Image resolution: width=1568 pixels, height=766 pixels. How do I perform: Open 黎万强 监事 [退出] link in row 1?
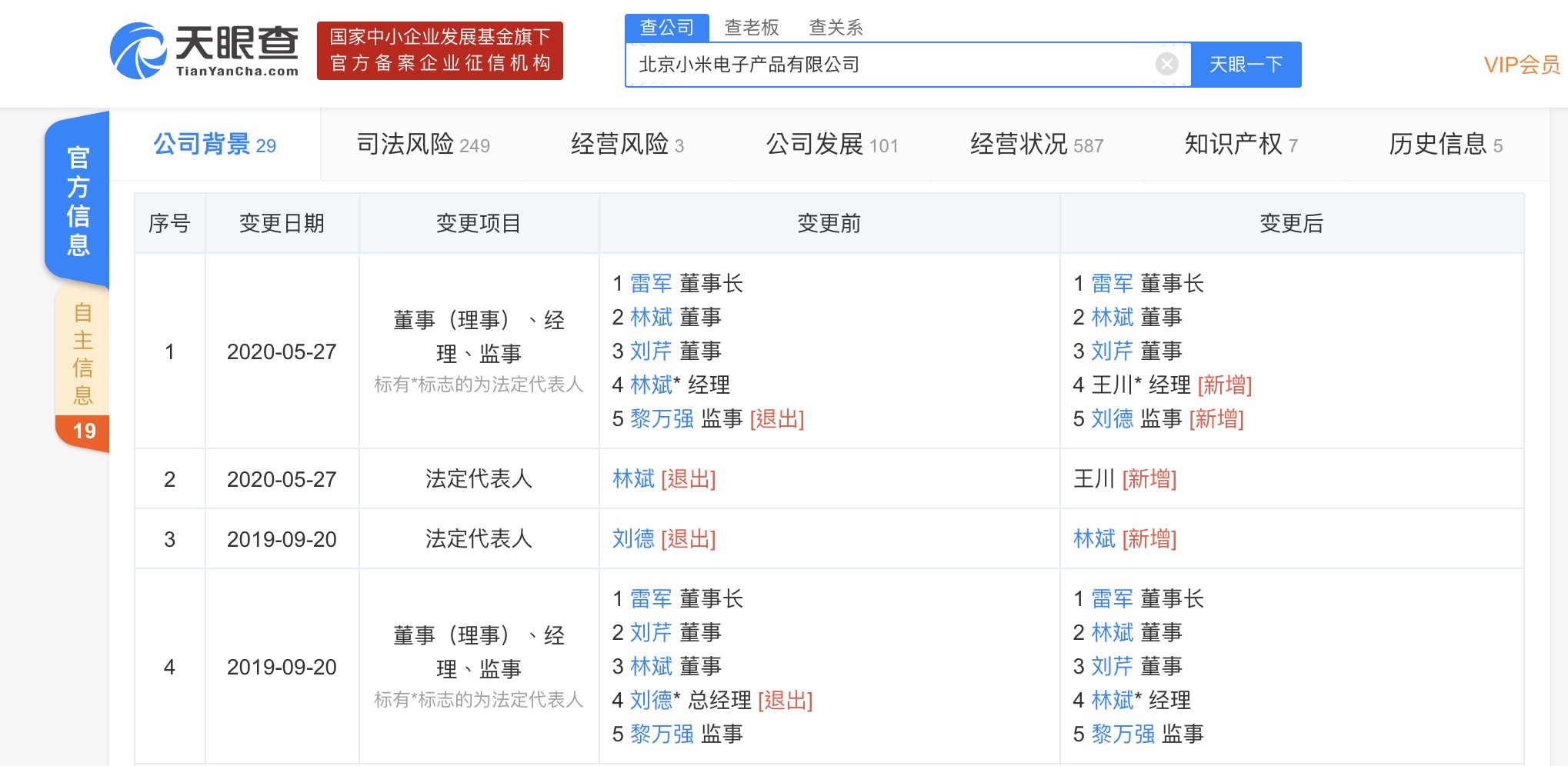tap(662, 419)
